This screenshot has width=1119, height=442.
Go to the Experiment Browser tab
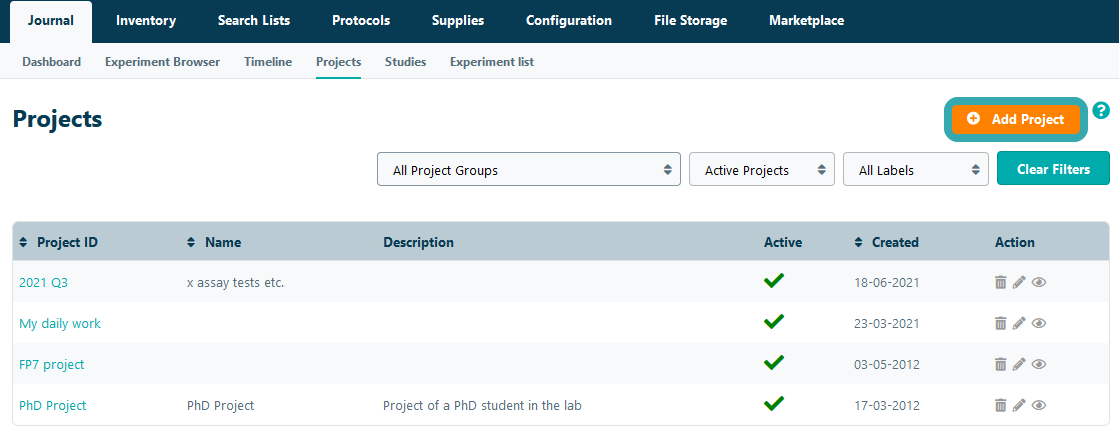click(162, 62)
